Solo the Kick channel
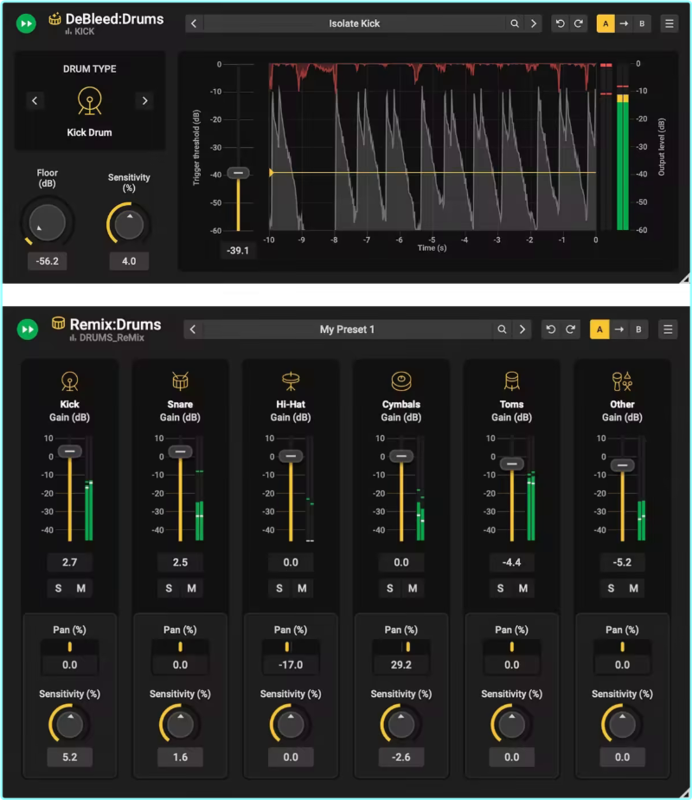This screenshot has height=800, width=692. click(x=58, y=588)
